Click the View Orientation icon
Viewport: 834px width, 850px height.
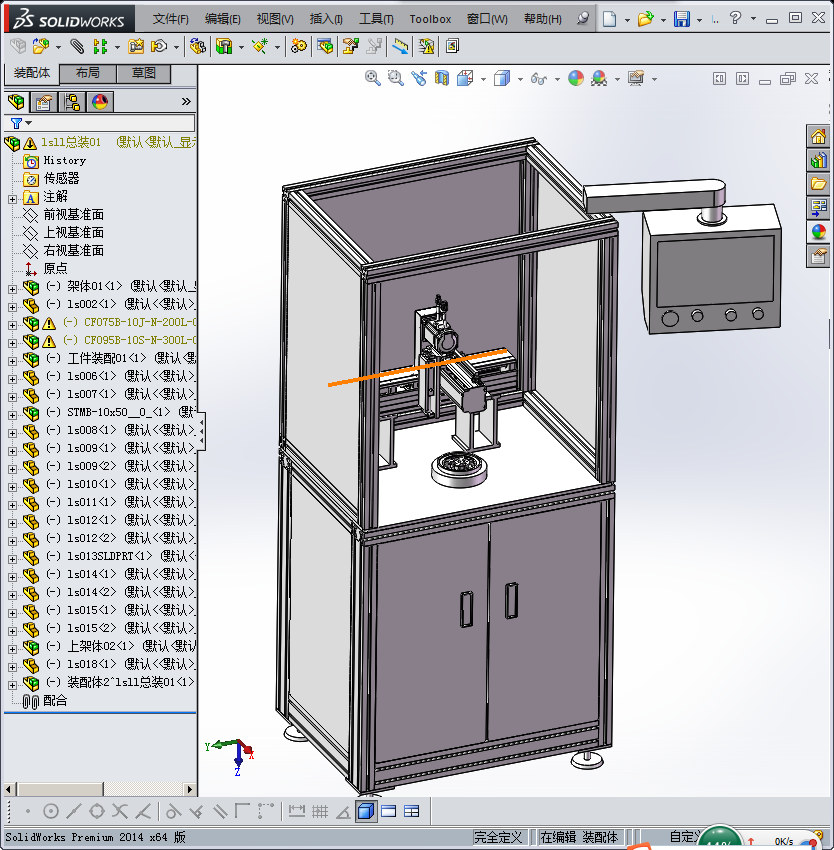tap(465, 79)
